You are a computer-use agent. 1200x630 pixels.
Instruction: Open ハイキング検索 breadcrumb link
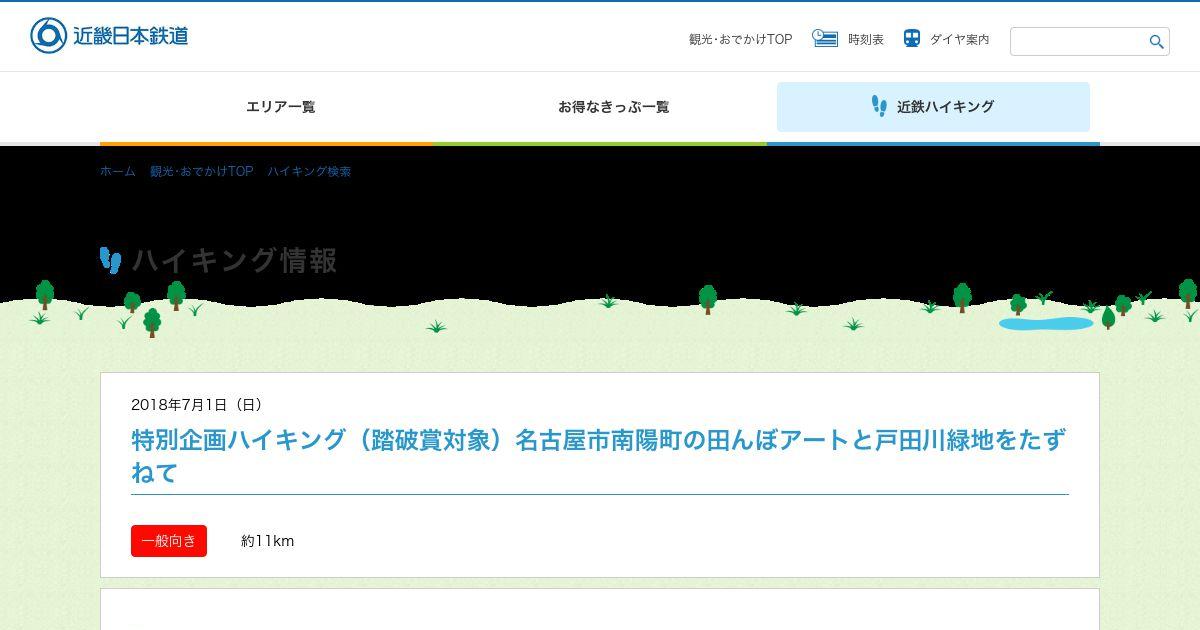[x=309, y=171]
